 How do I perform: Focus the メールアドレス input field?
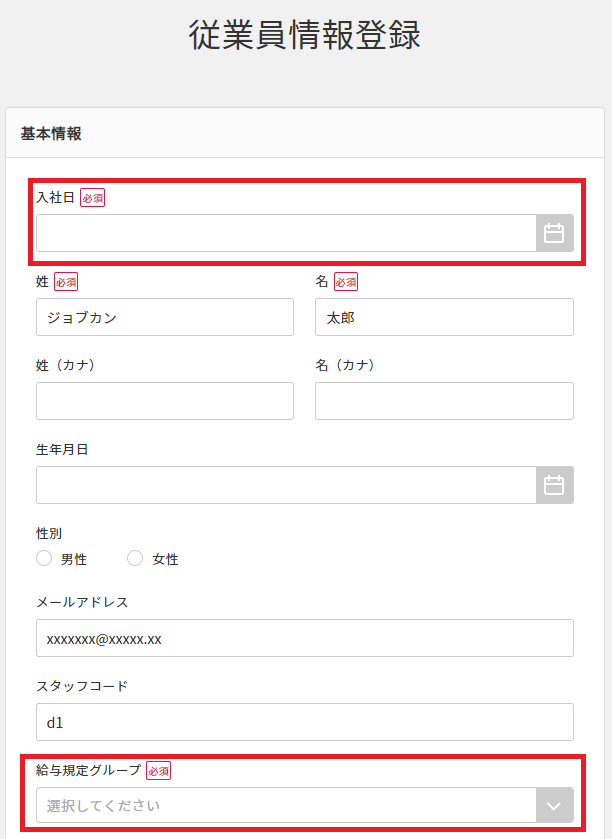point(305,638)
